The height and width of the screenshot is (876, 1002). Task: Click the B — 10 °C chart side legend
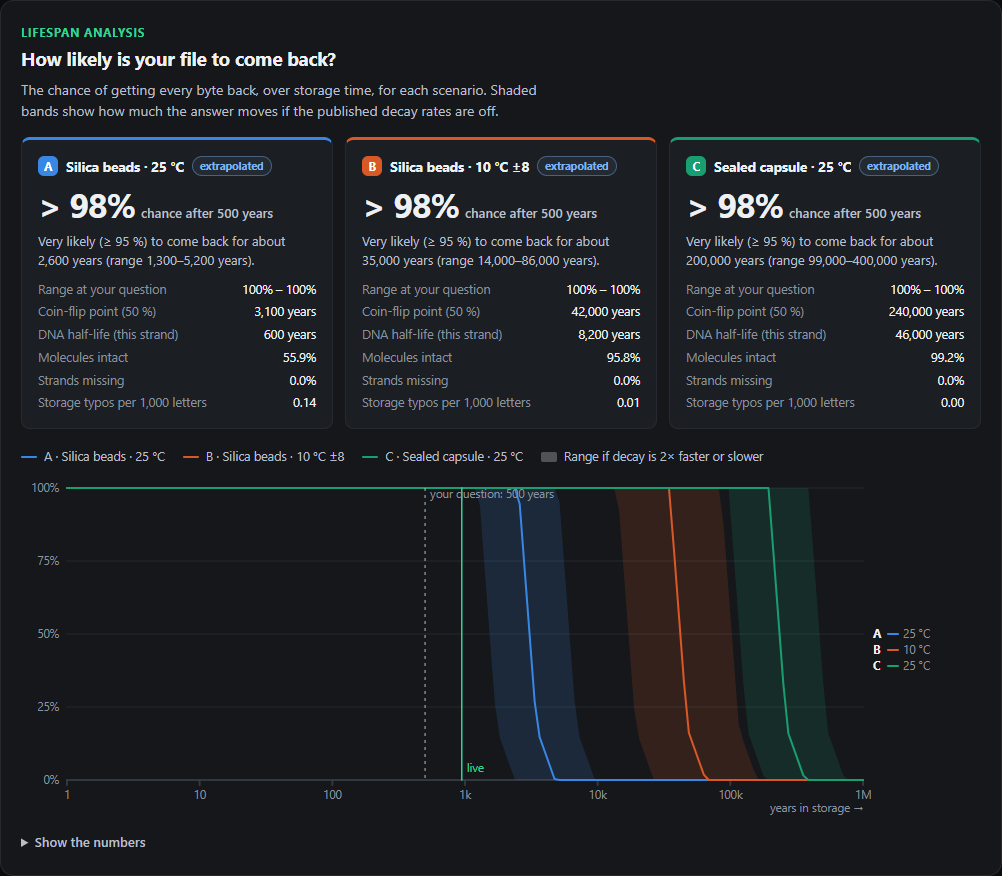[x=901, y=650]
